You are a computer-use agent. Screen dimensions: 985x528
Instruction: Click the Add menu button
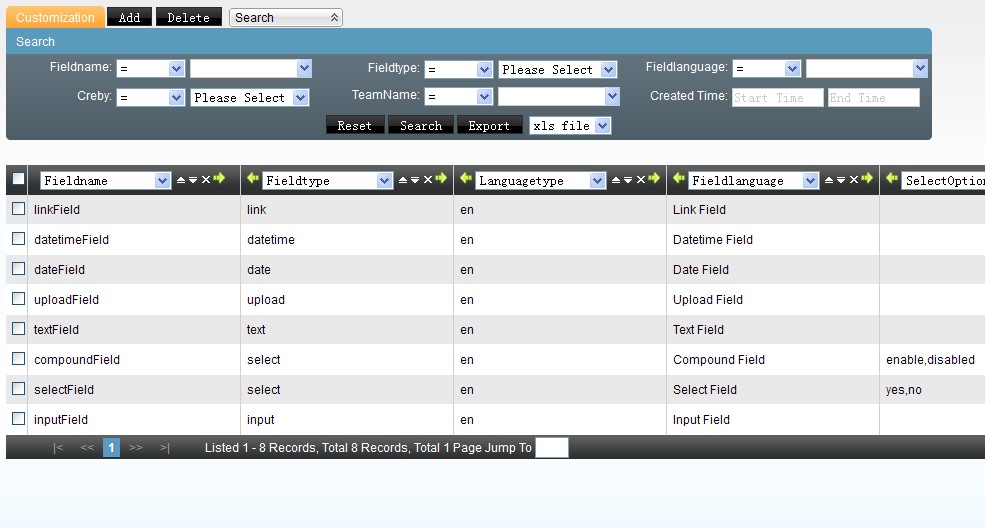130,17
